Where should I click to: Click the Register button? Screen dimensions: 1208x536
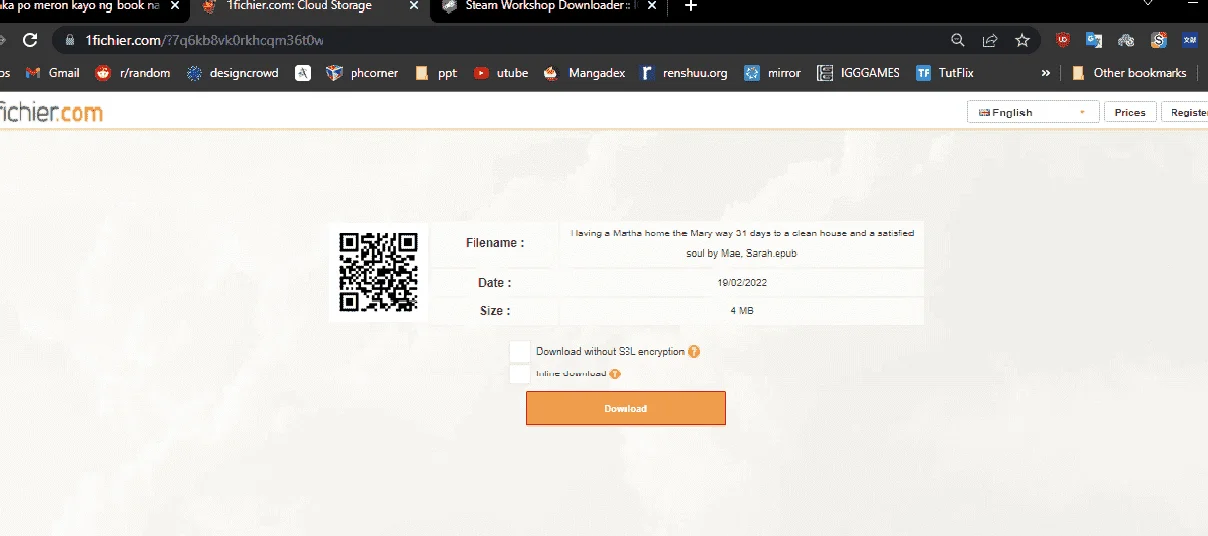[1186, 112]
